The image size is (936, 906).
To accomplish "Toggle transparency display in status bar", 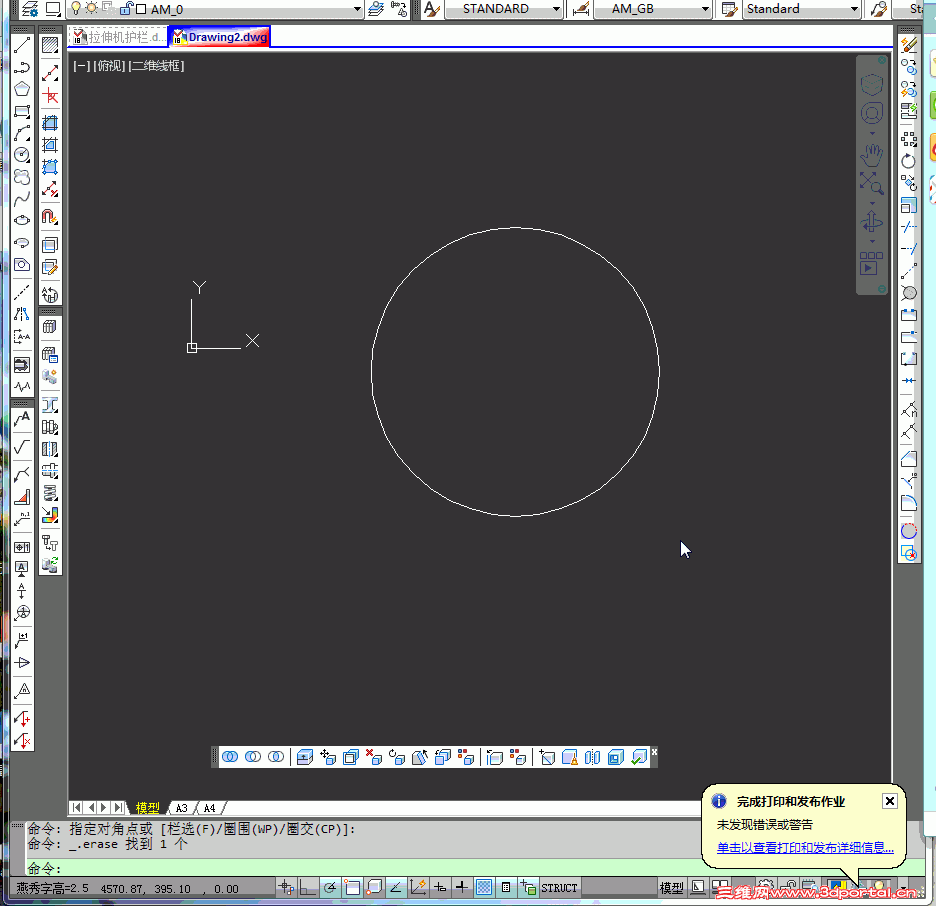I will [x=484, y=888].
